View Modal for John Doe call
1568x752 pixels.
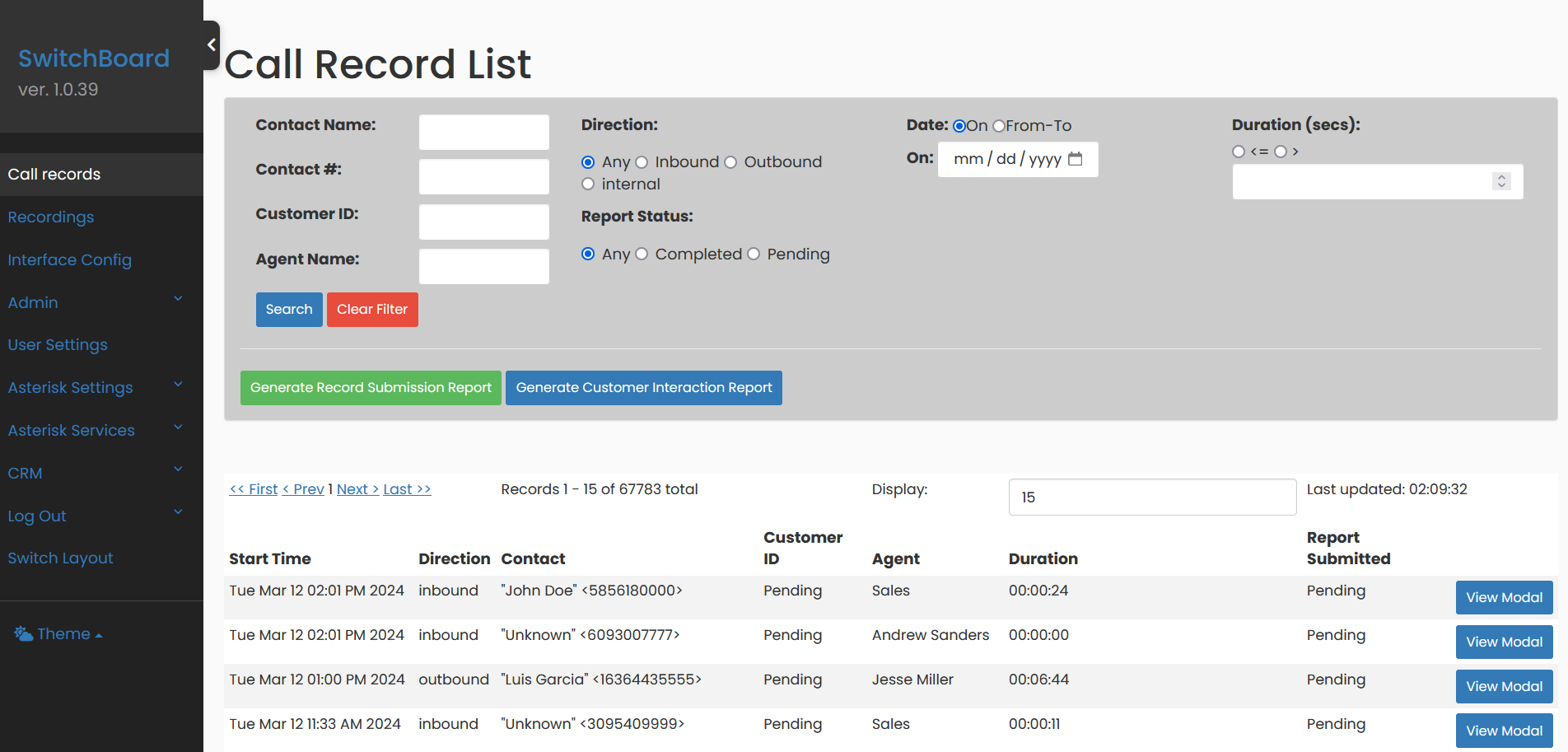click(1505, 598)
